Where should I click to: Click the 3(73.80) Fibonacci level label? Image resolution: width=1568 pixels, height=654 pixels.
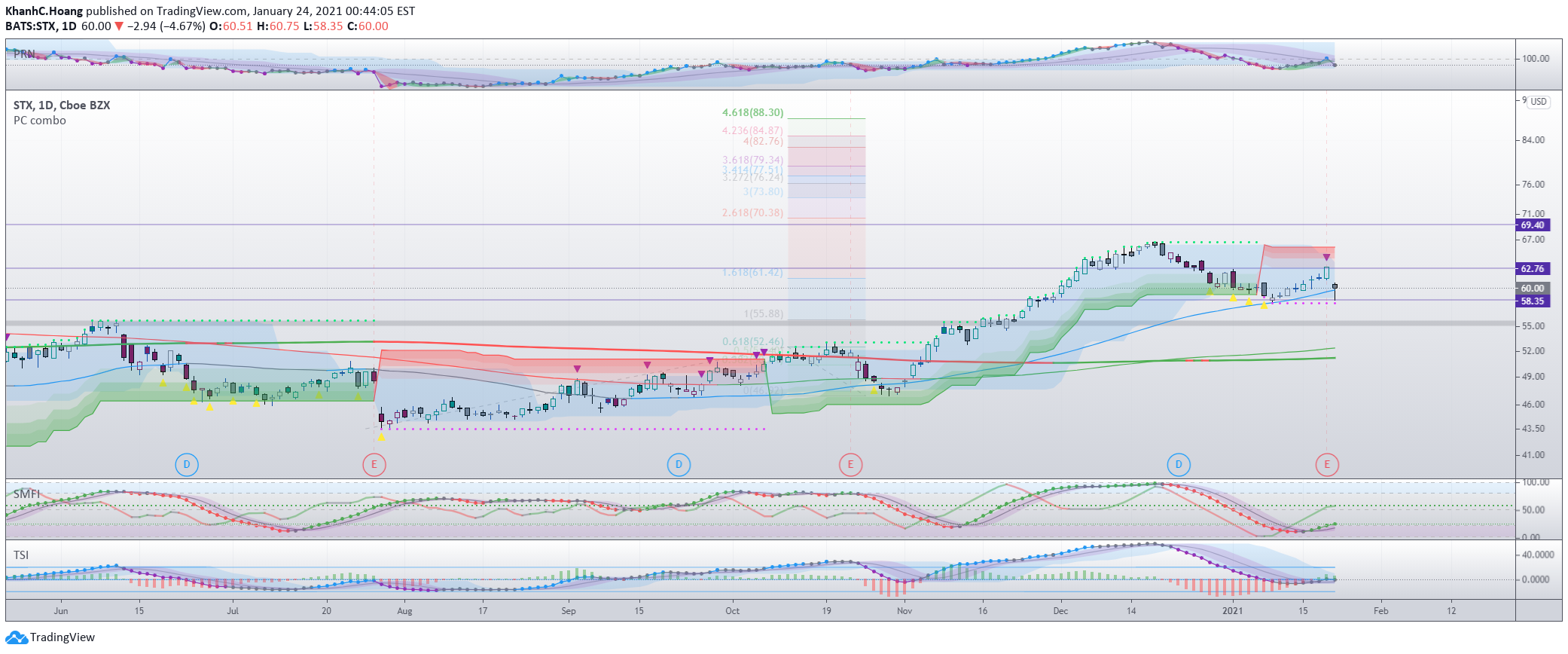coord(763,192)
